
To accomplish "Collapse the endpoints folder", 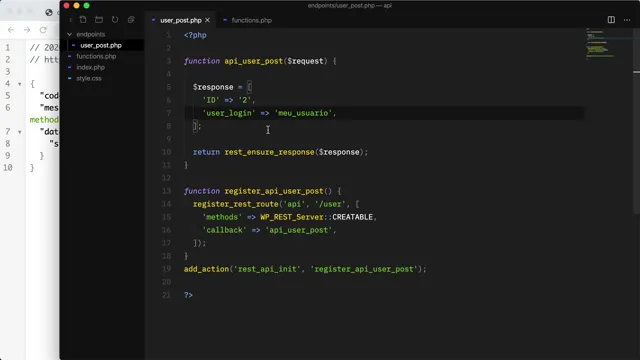I will (x=69, y=34).
